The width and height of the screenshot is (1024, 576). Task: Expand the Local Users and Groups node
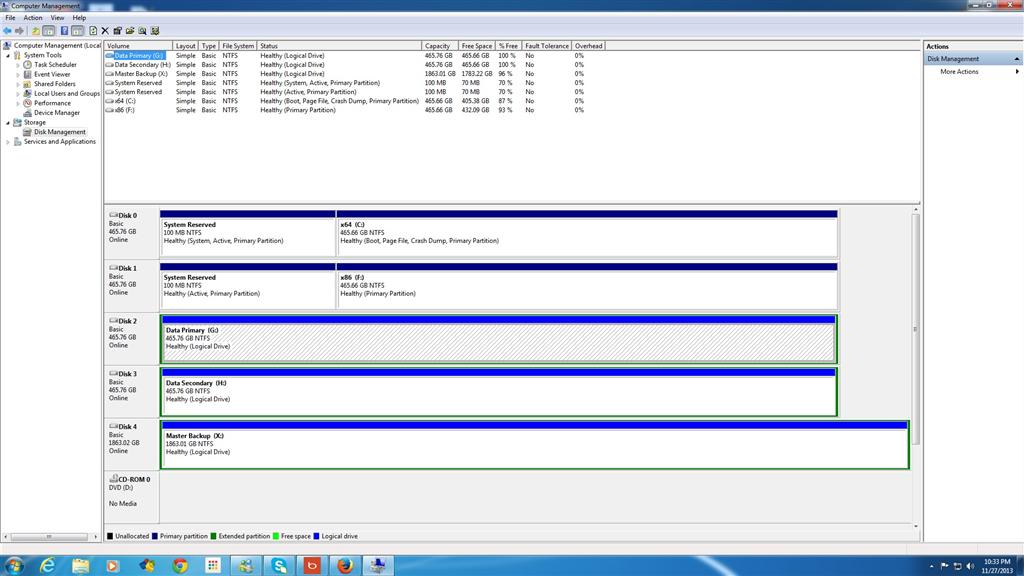[x=18, y=94]
